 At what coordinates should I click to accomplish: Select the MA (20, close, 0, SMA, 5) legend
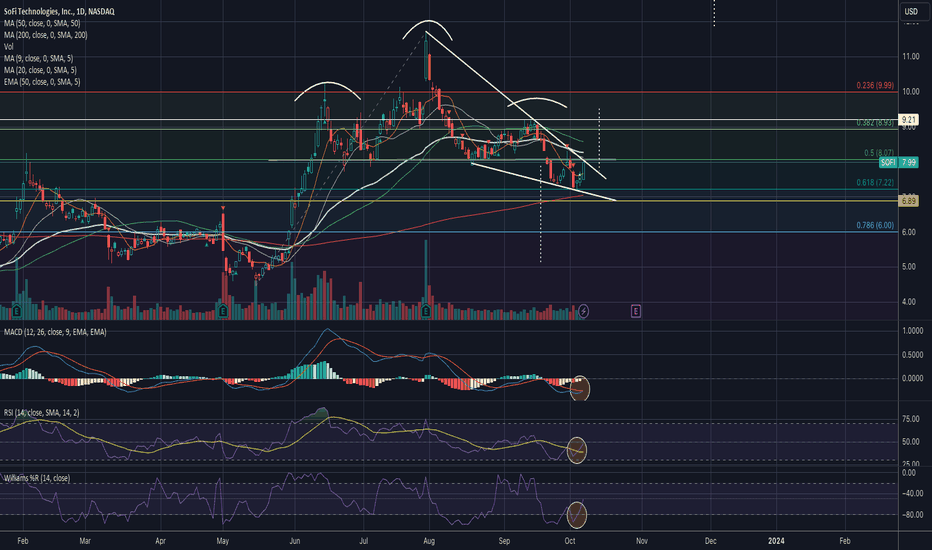(40, 70)
